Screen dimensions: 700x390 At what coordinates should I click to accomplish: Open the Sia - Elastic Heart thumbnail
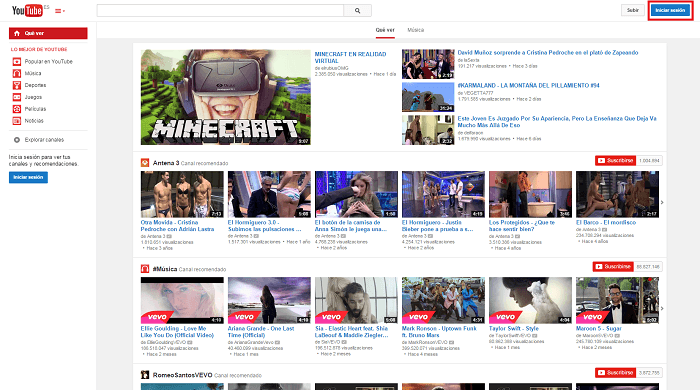point(356,300)
